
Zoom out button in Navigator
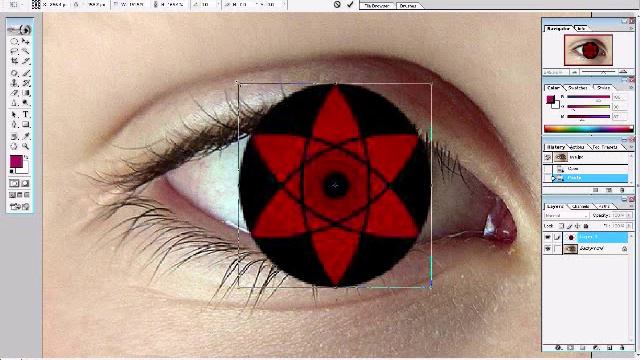575,72
